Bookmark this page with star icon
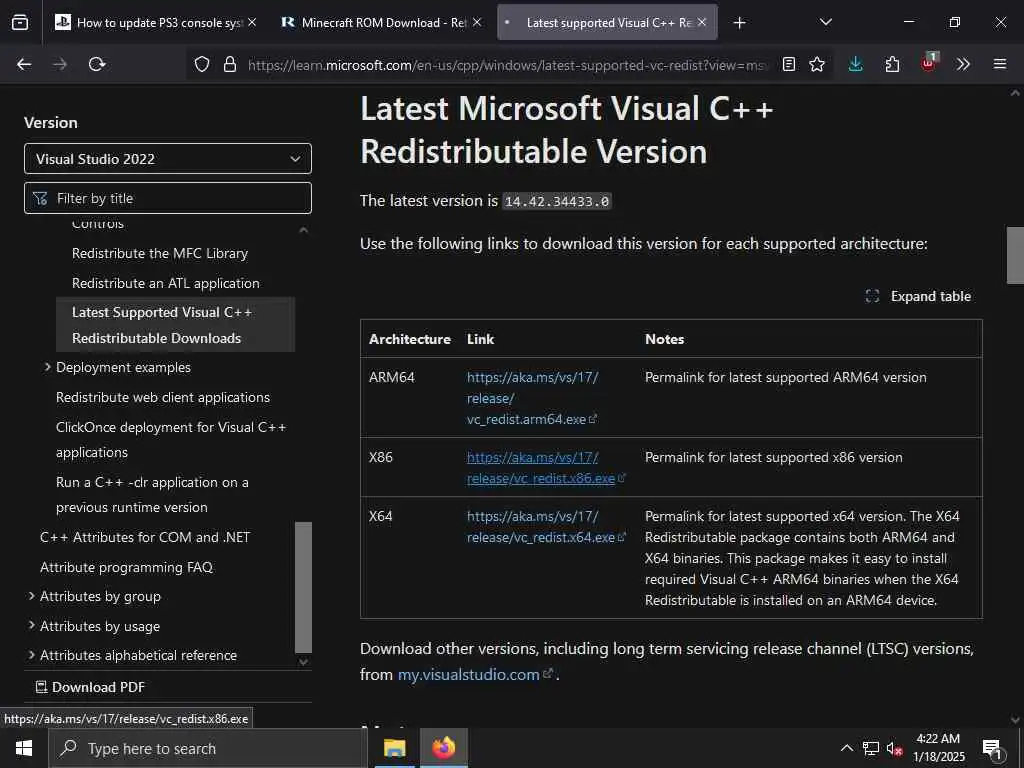This screenshot has width=1024, height=768. tap(817, 64)
